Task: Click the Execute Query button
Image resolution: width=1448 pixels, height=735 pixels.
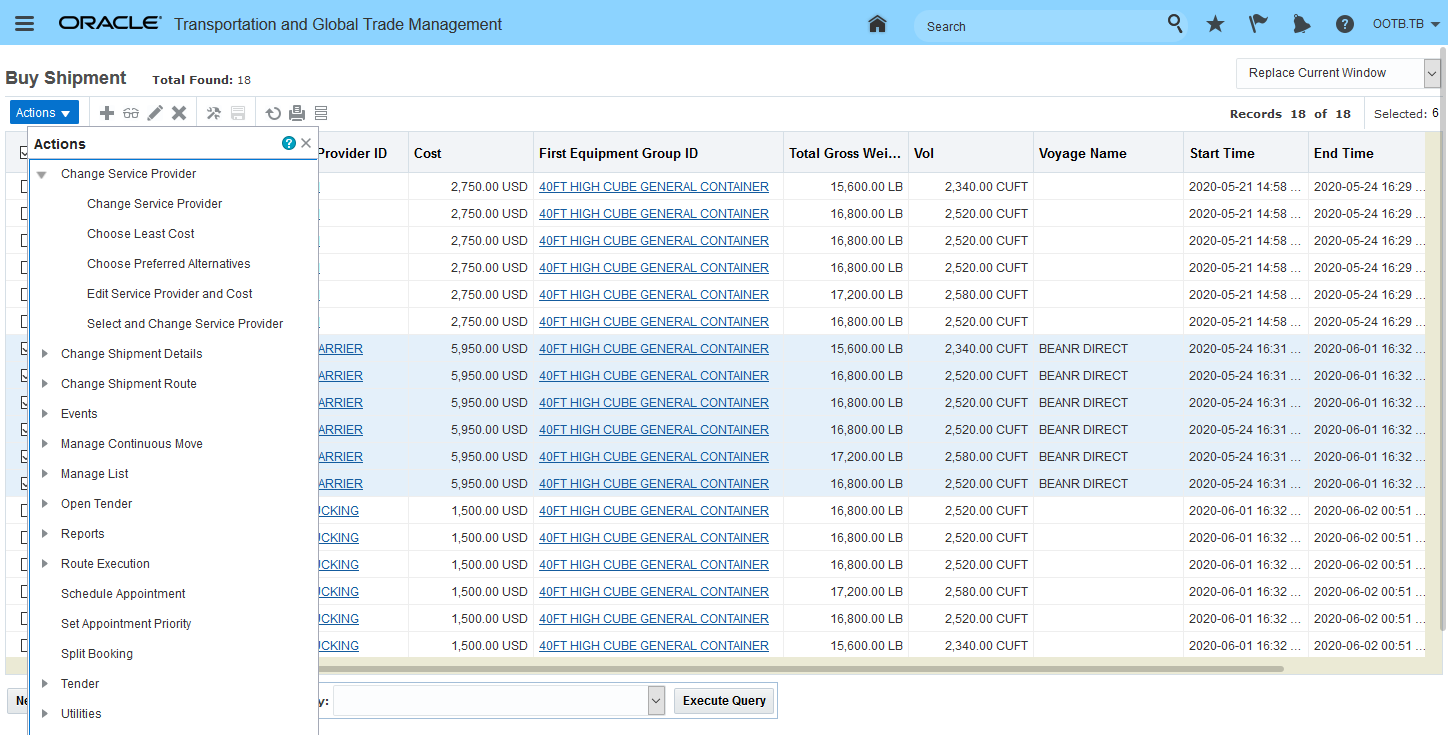Action: (x=724, y=701)
